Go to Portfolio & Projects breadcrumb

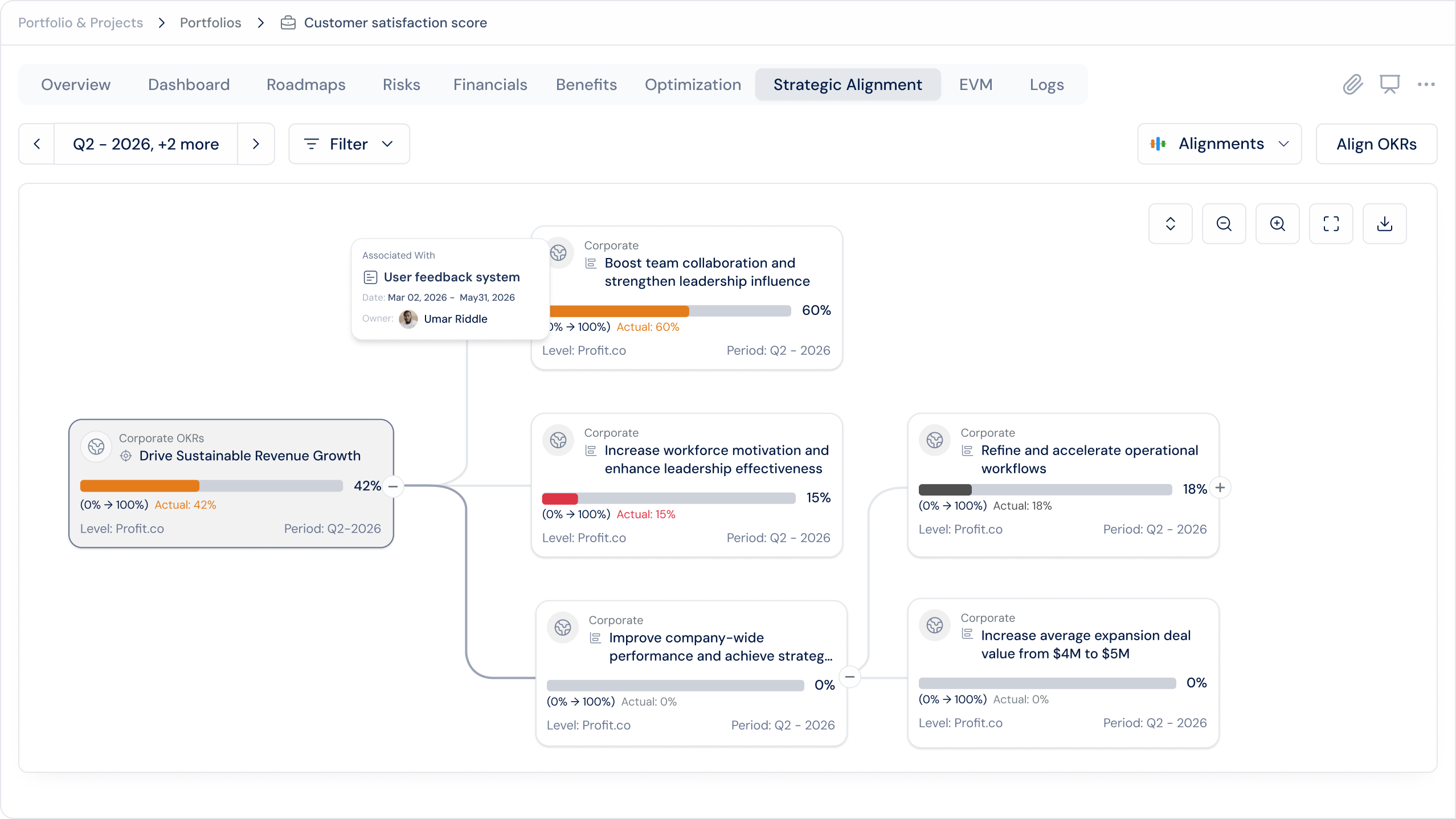[x=80, y=23]
